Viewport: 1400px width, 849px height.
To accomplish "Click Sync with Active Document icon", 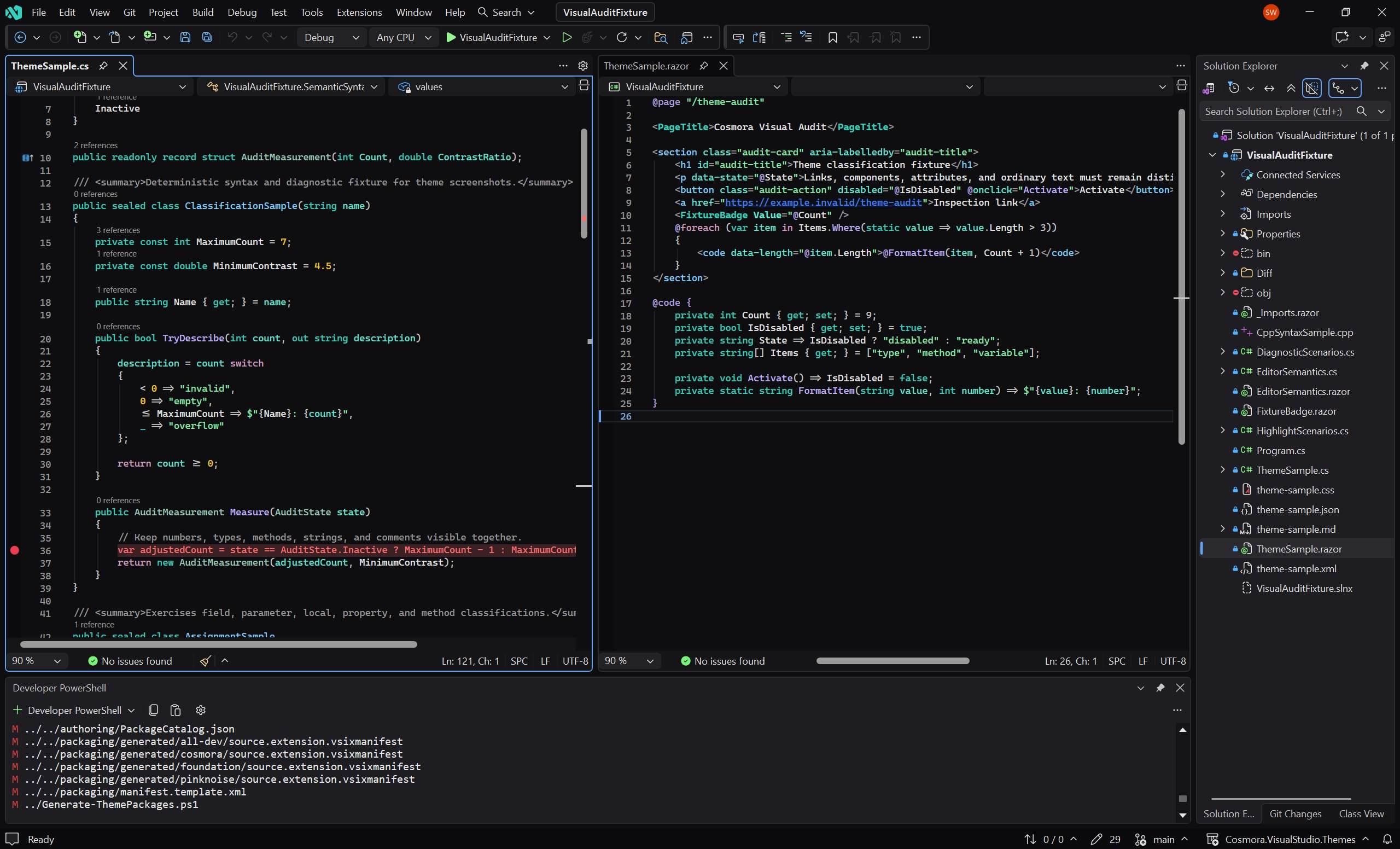I will [x=1269, y=88].
